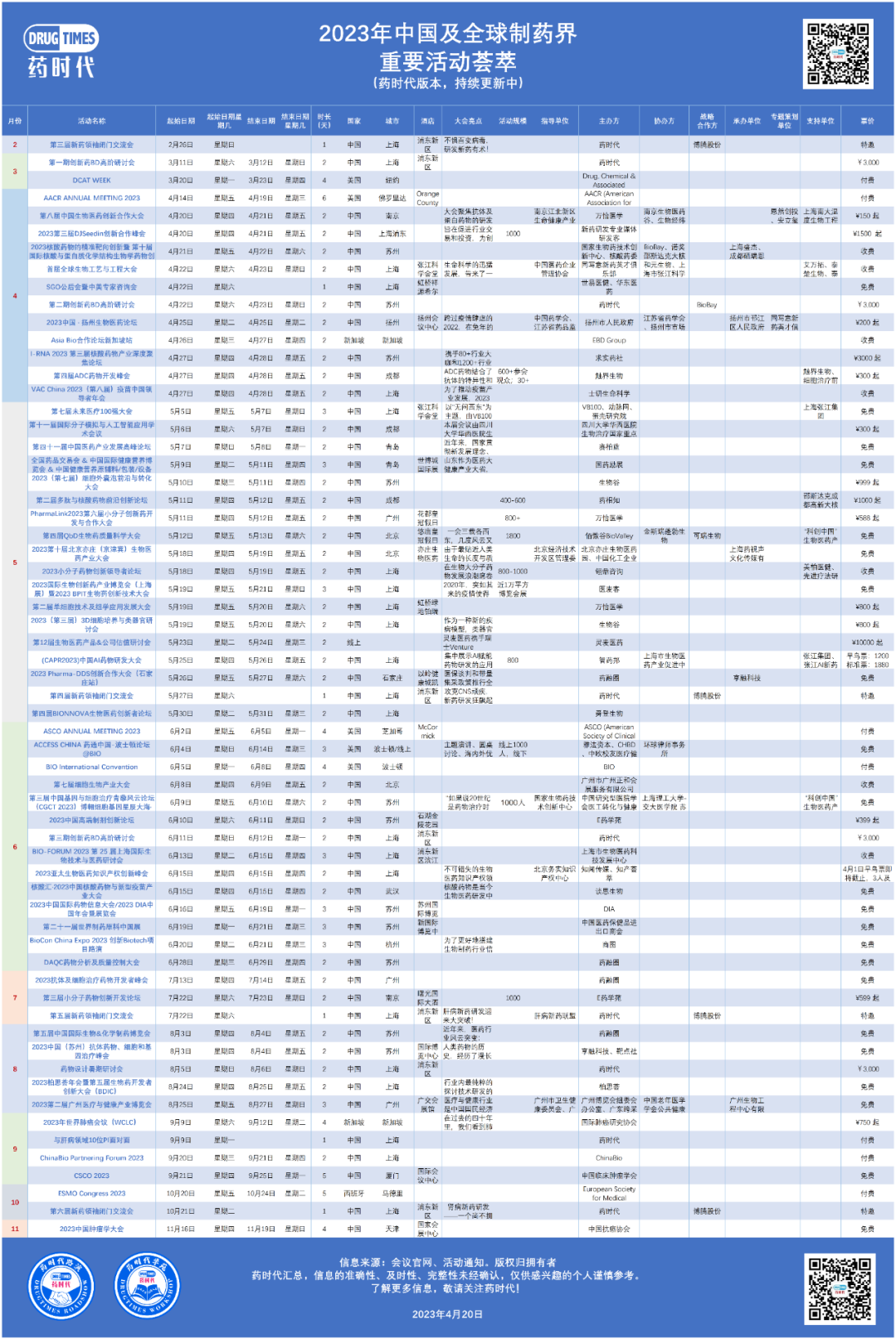The width and height of the screenshot is (896, 1339).
Task: Open 与肝病领域10位PI面对面 event
Action: point(91,1140)
